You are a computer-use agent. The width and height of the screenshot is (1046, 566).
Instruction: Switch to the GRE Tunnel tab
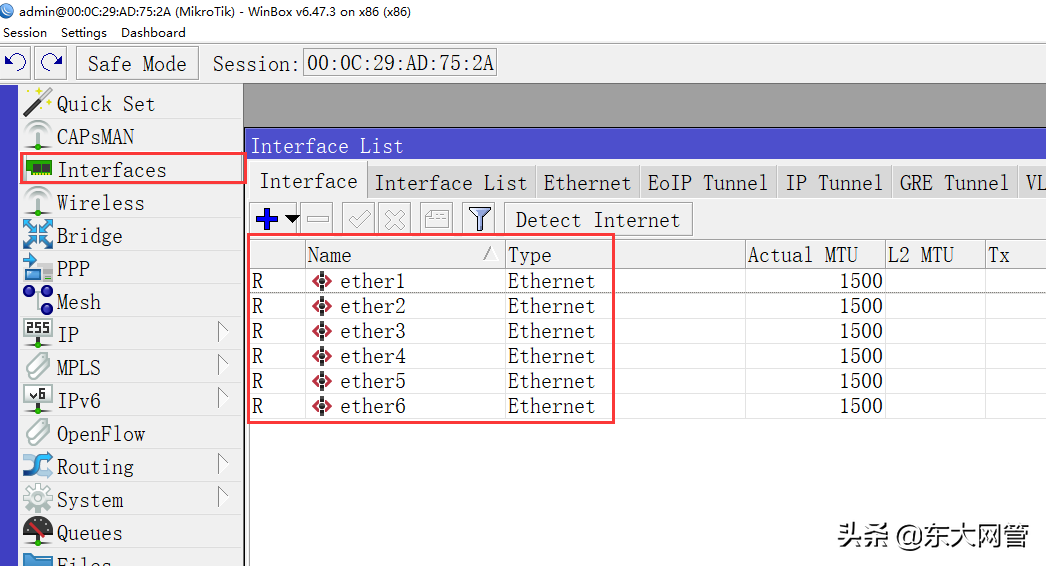(x=954, y=183)
